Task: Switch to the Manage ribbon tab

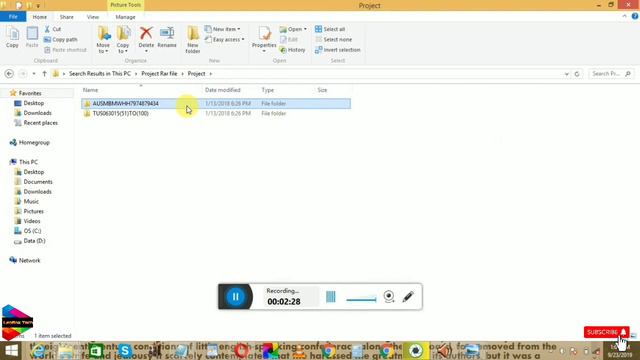Action: click(125, 17)
